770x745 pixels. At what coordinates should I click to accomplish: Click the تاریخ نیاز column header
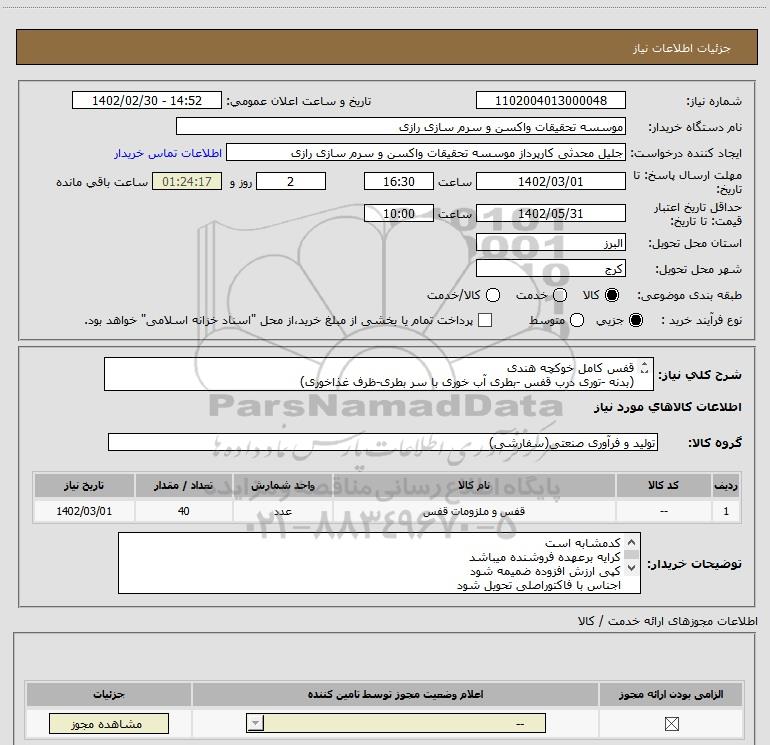pos(84,485)
